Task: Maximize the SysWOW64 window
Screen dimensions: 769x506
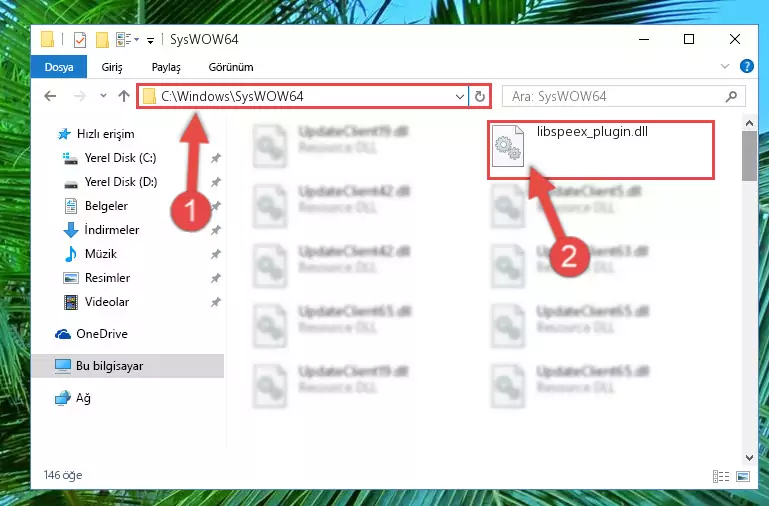Action: (689, 39)
